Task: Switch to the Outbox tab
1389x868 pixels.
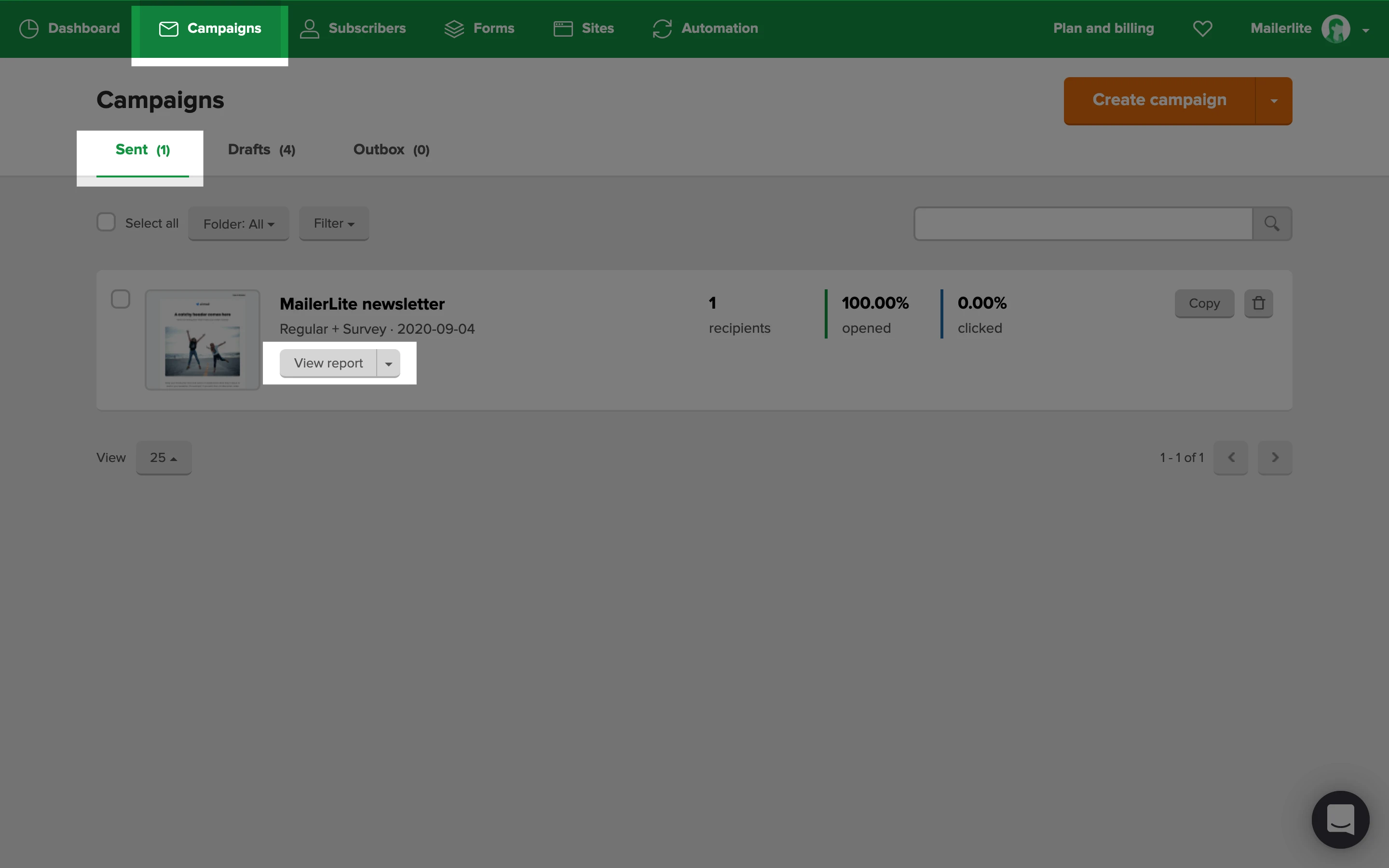Action: point(391,150)
